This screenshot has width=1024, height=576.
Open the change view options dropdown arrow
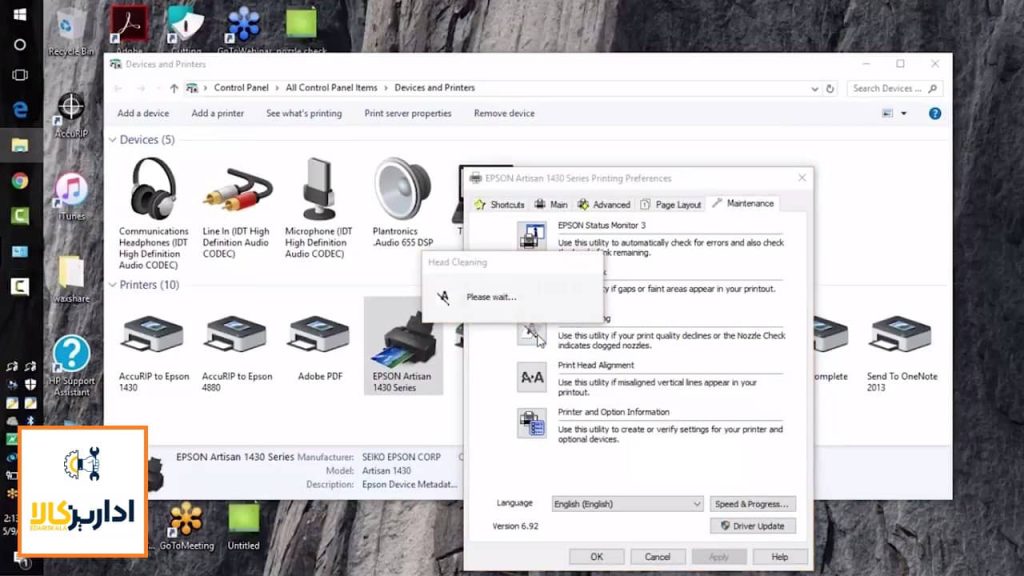click(904, 114)
